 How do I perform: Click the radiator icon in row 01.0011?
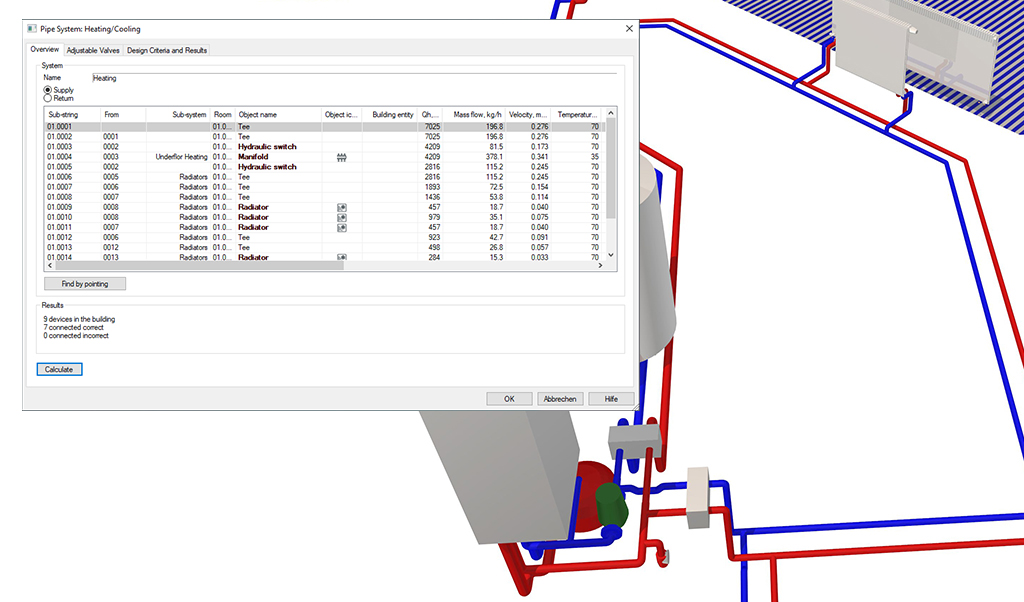pyautogui.click(x=341, y=227)
